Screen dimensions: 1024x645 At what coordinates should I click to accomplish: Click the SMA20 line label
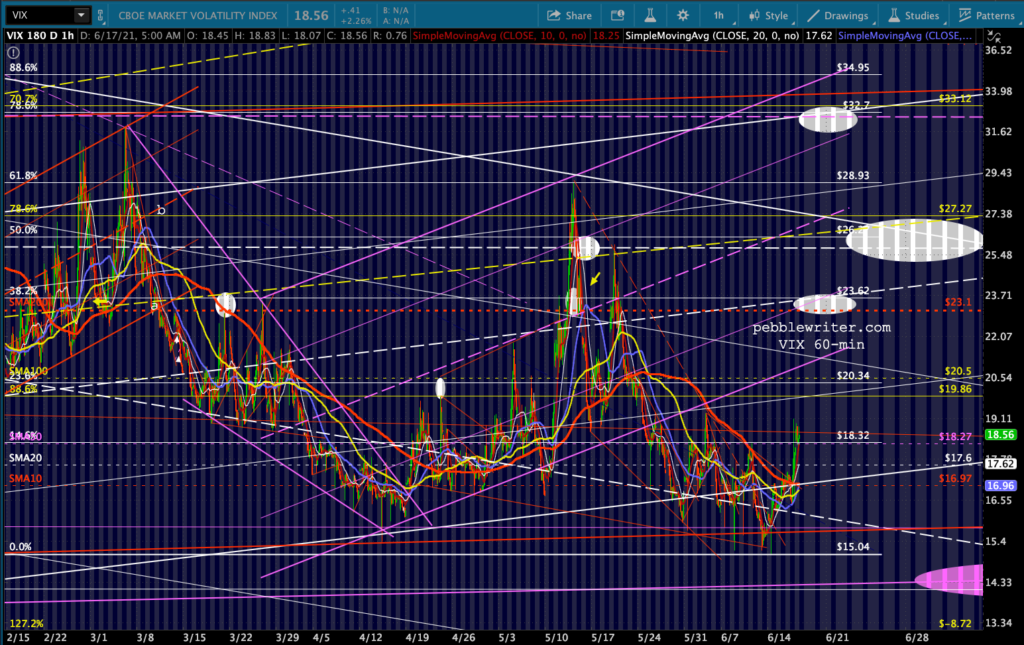pos(25,458)
